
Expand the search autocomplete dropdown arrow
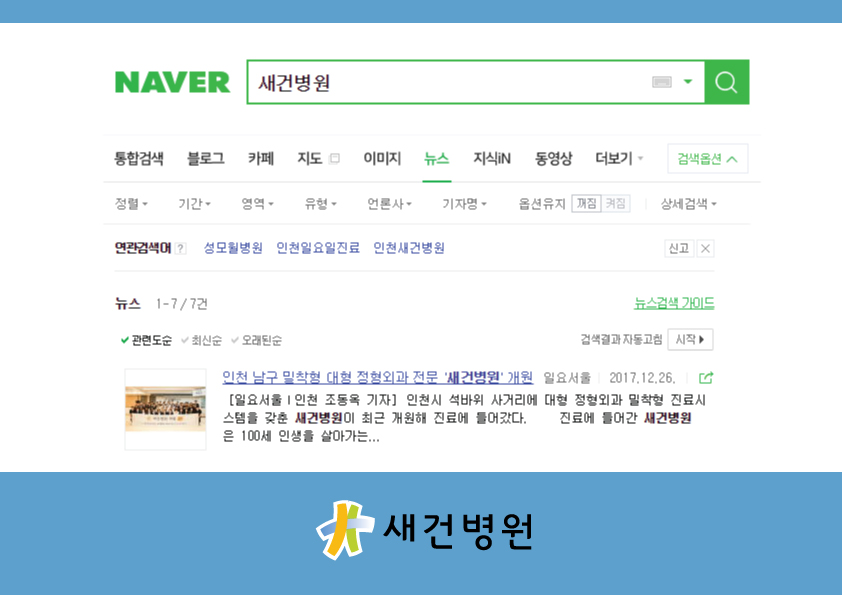(x=688, y=82)
